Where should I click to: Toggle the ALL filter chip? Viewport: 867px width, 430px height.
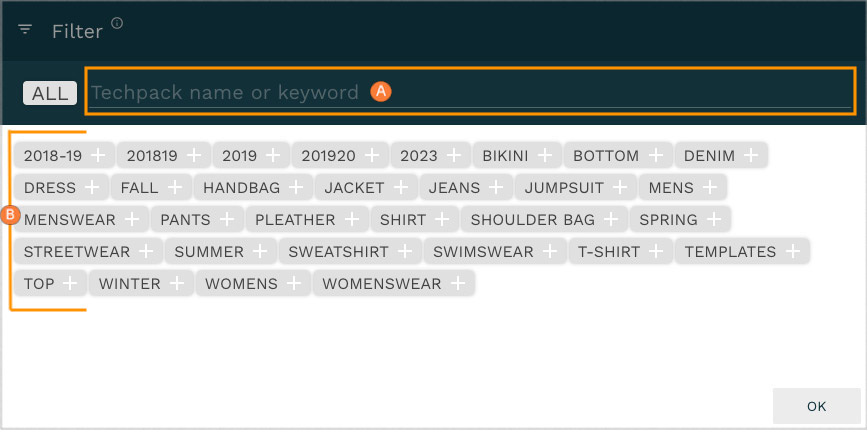(50, 93)
